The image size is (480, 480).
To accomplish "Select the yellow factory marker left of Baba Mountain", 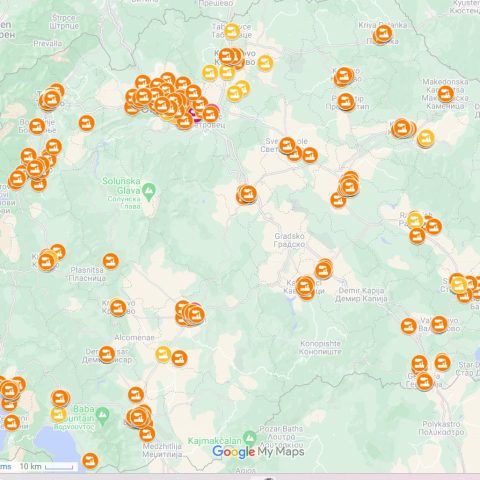I will tap(59, 414).
